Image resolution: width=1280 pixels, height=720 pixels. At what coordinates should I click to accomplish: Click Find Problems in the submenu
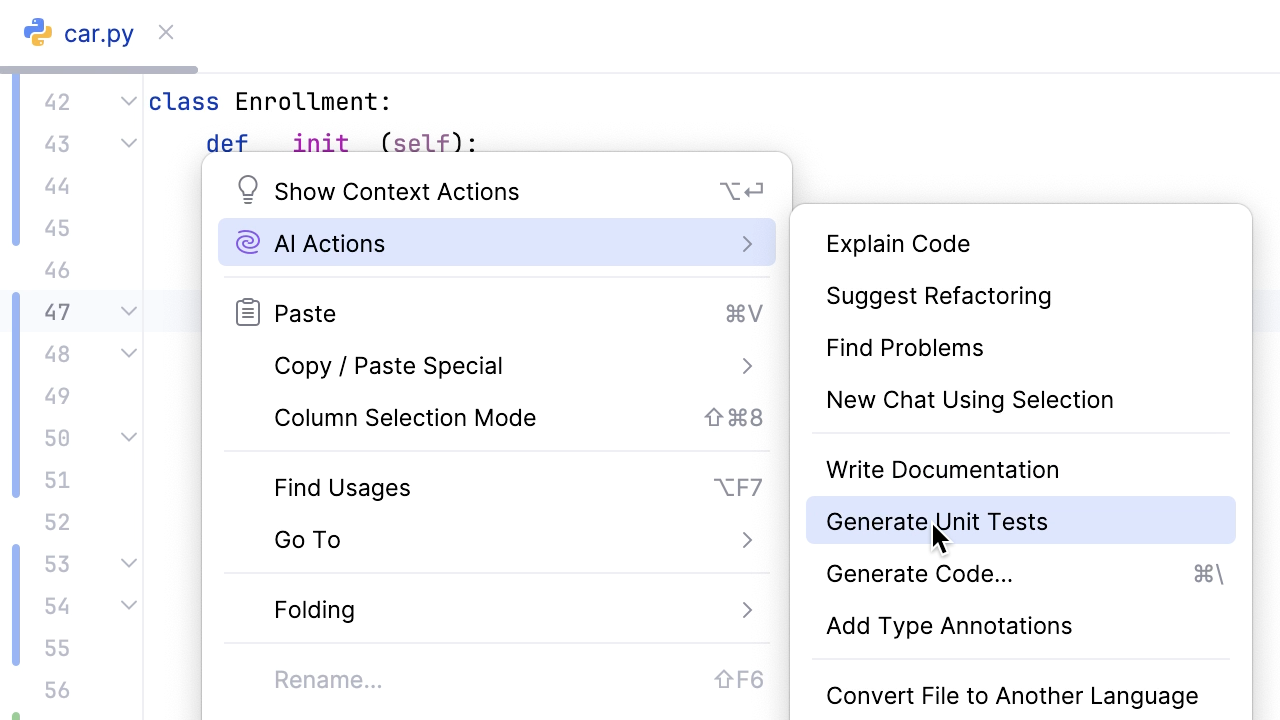click(904, 348)
